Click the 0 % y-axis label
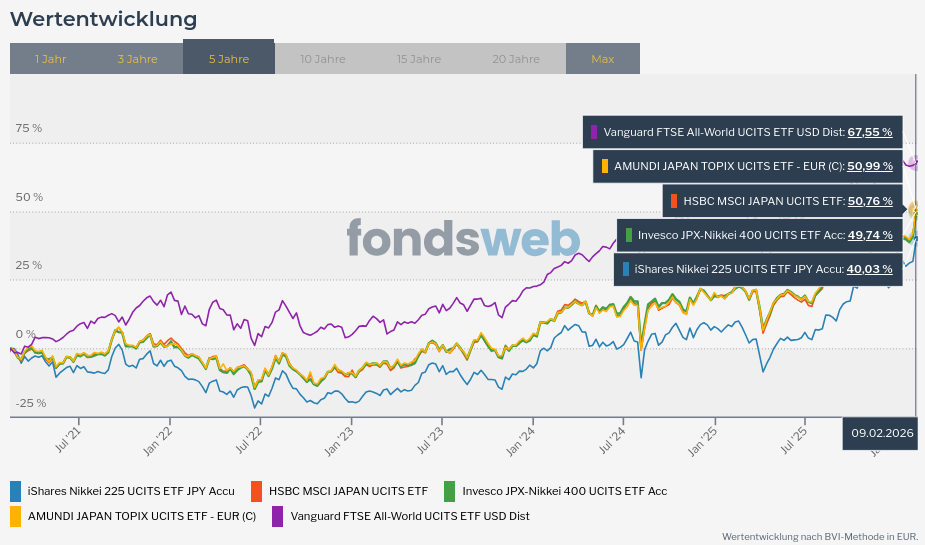This screenshot has width=925, height=545. click(26, 334)
